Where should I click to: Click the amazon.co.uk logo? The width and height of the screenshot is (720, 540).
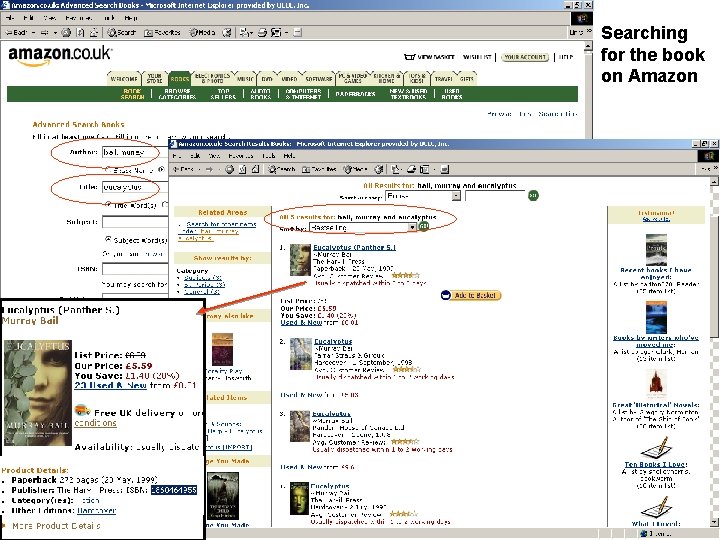pos(60,56)
